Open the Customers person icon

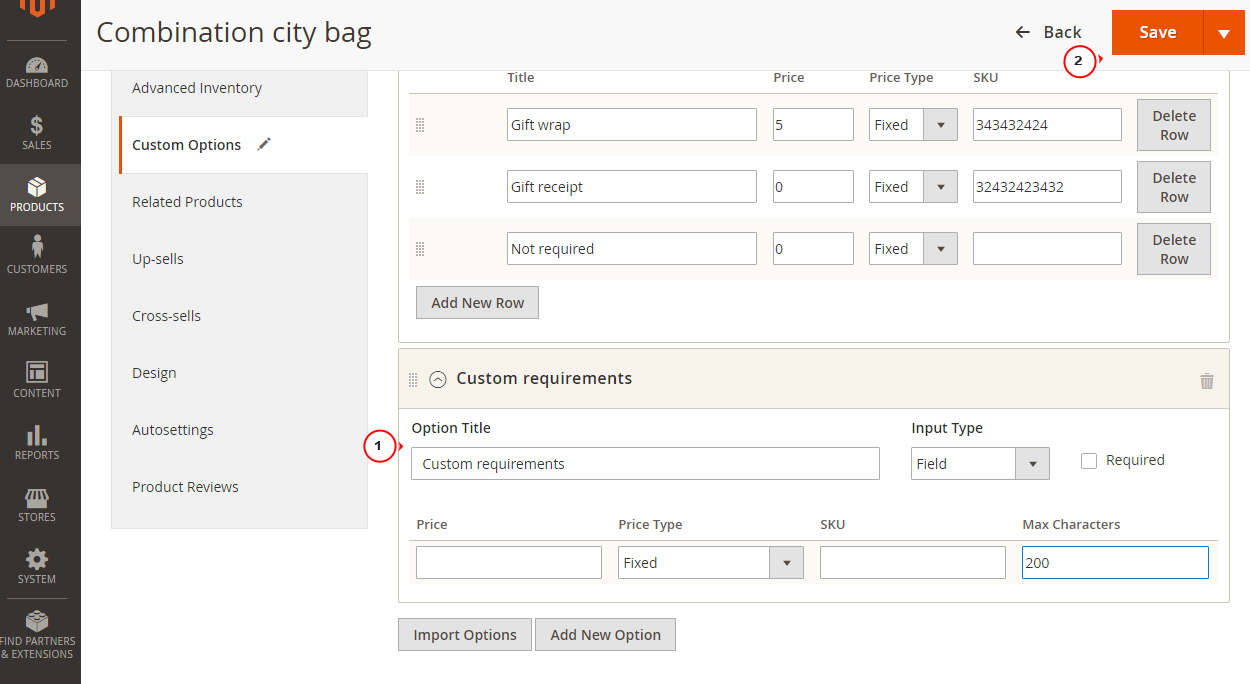[37, 247]
